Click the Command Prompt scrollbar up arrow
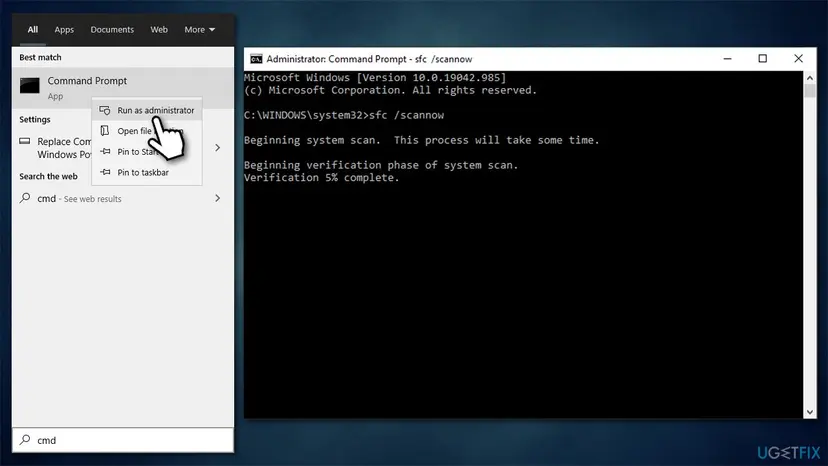The width and height of the screenshot is (828, 466). coord(810,78)
